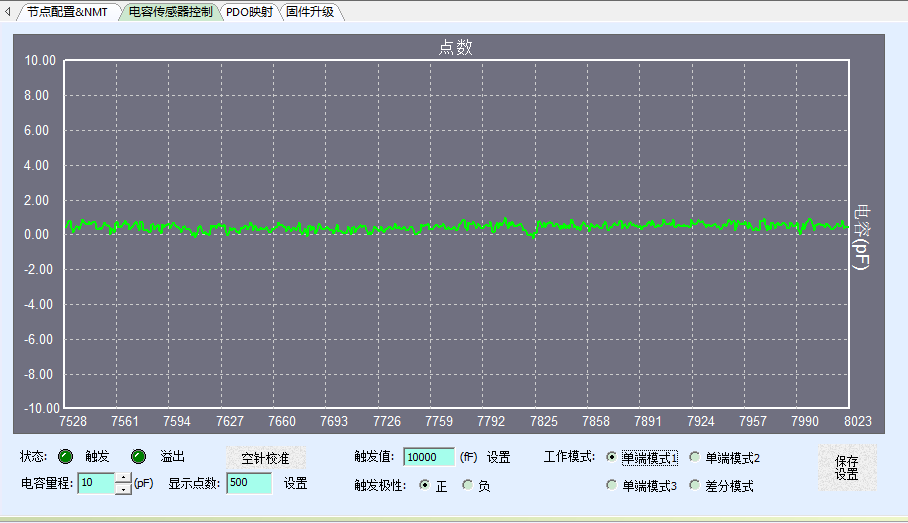
Task: Click the tab scroll left arrow
Action: [x=8, y=12]
